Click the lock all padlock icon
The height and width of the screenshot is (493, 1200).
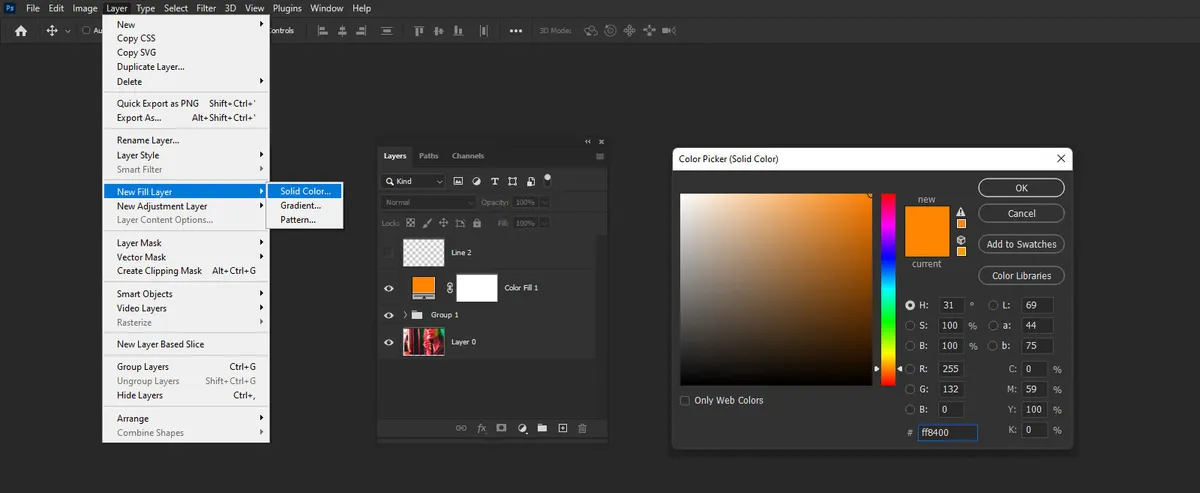coord(477,223)
